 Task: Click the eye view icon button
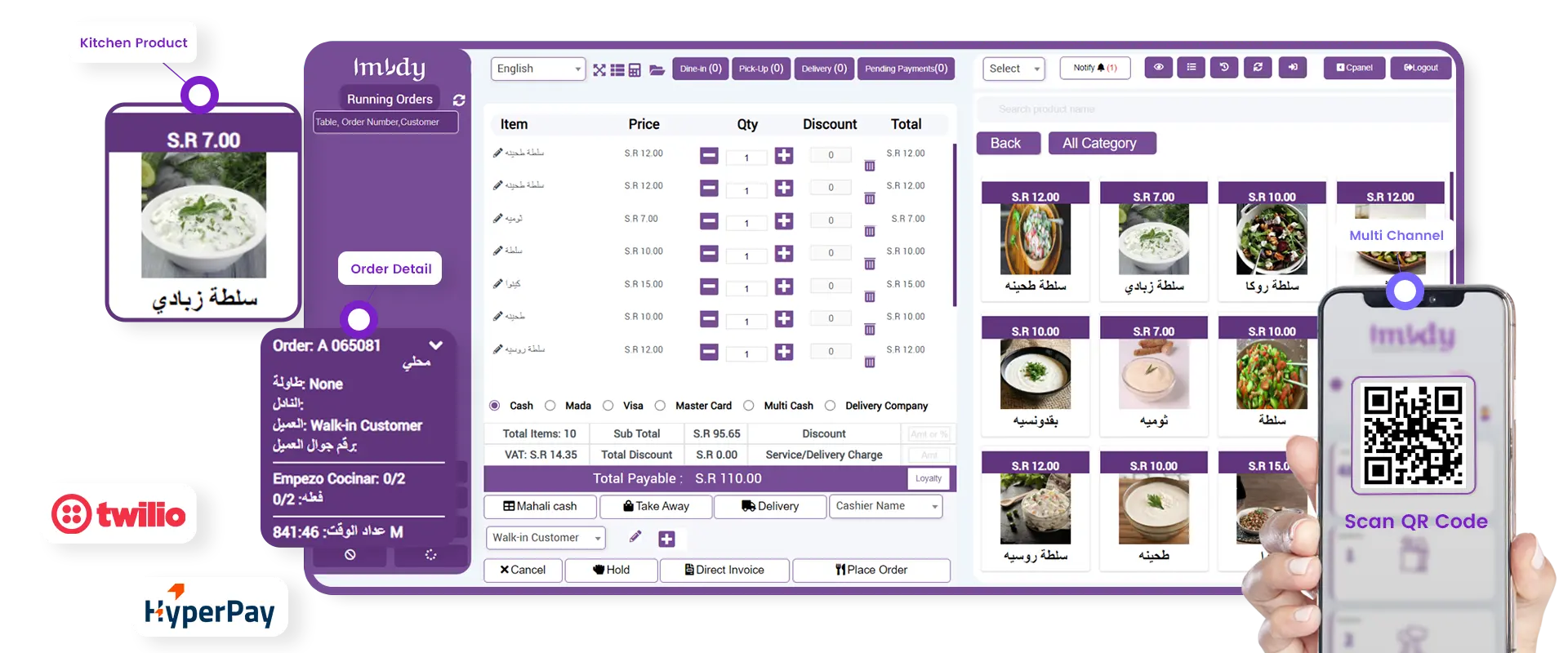coord(1158,68)
